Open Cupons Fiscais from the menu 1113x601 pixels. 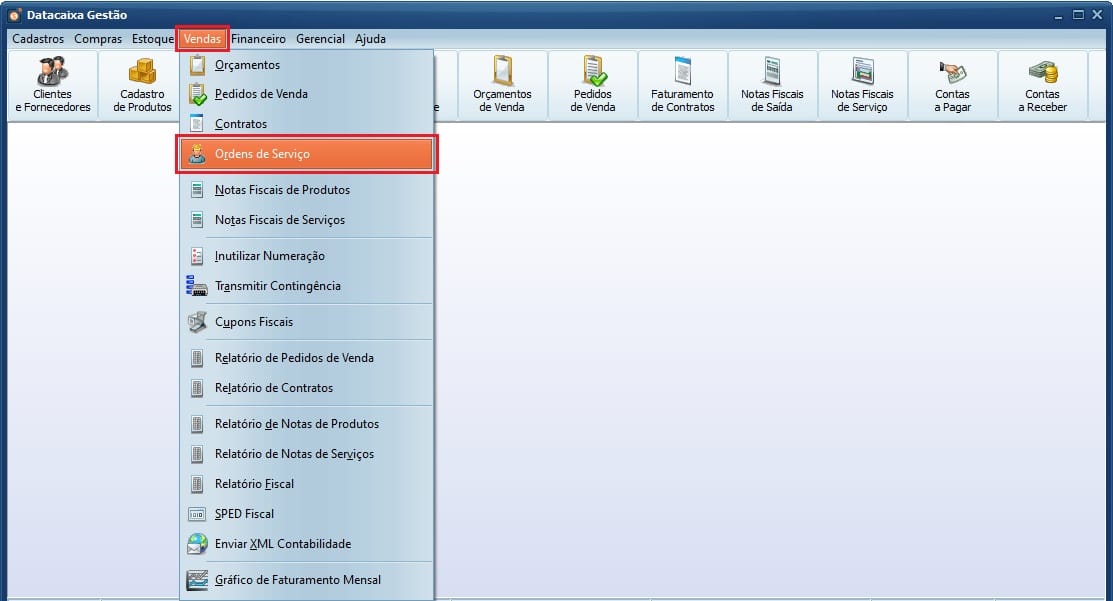pos(254,322)
